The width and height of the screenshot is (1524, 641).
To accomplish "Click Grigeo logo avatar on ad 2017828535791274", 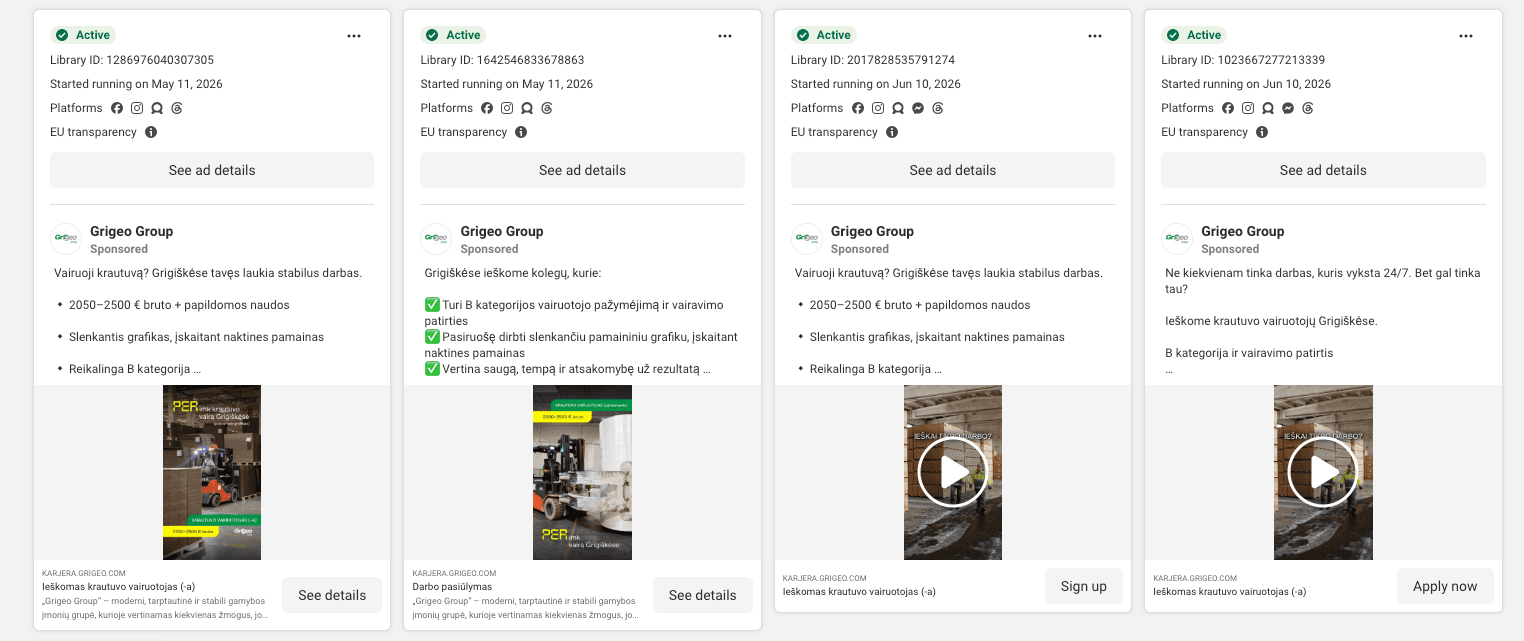I will click(x=807, y=239).
